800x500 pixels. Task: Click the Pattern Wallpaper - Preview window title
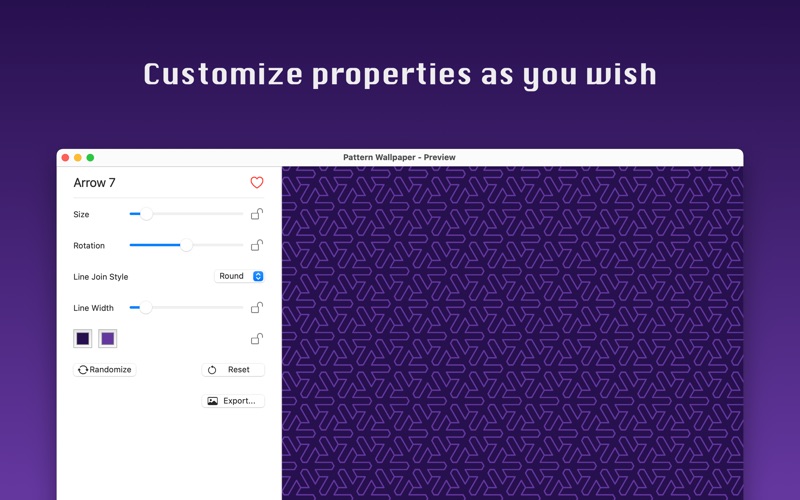pyautogui.click(x=399, y=157)
